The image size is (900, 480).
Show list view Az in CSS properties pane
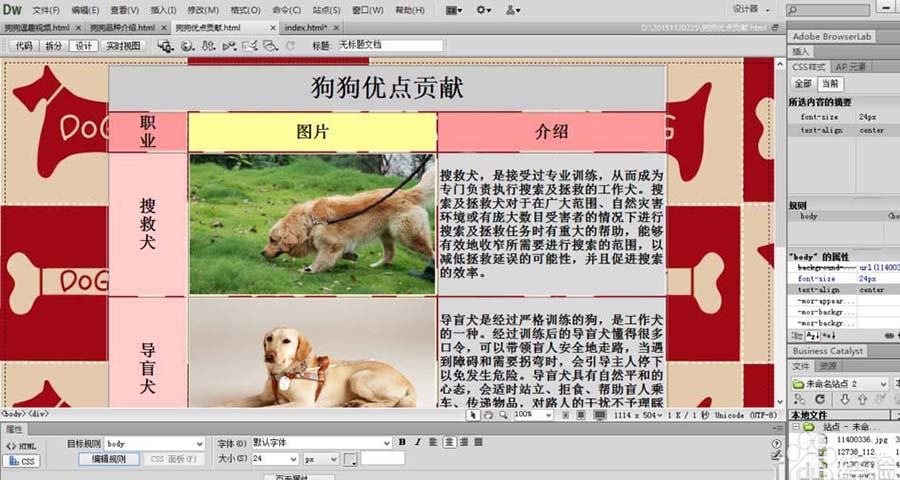[813, 335]
